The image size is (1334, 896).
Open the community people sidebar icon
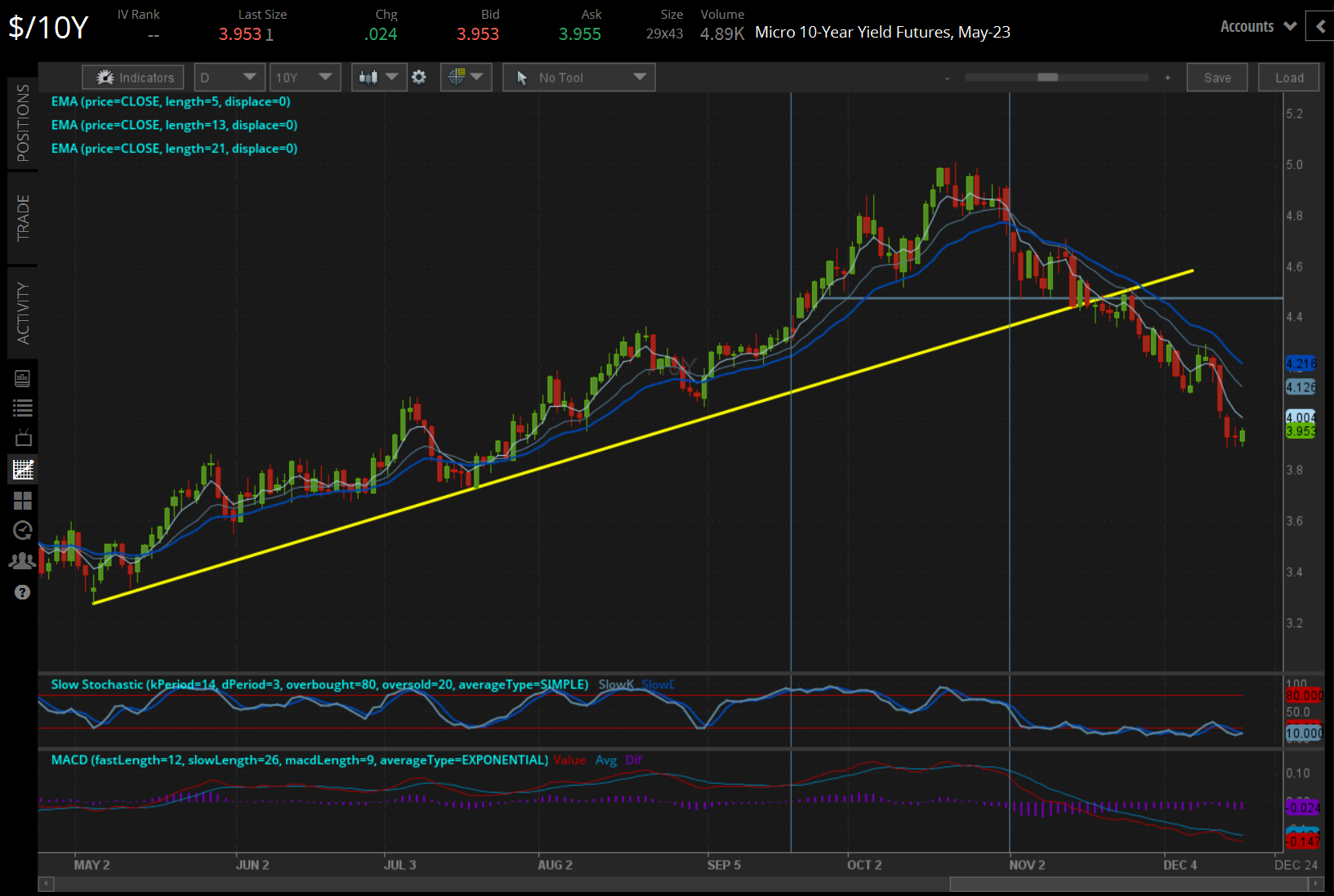22,560
